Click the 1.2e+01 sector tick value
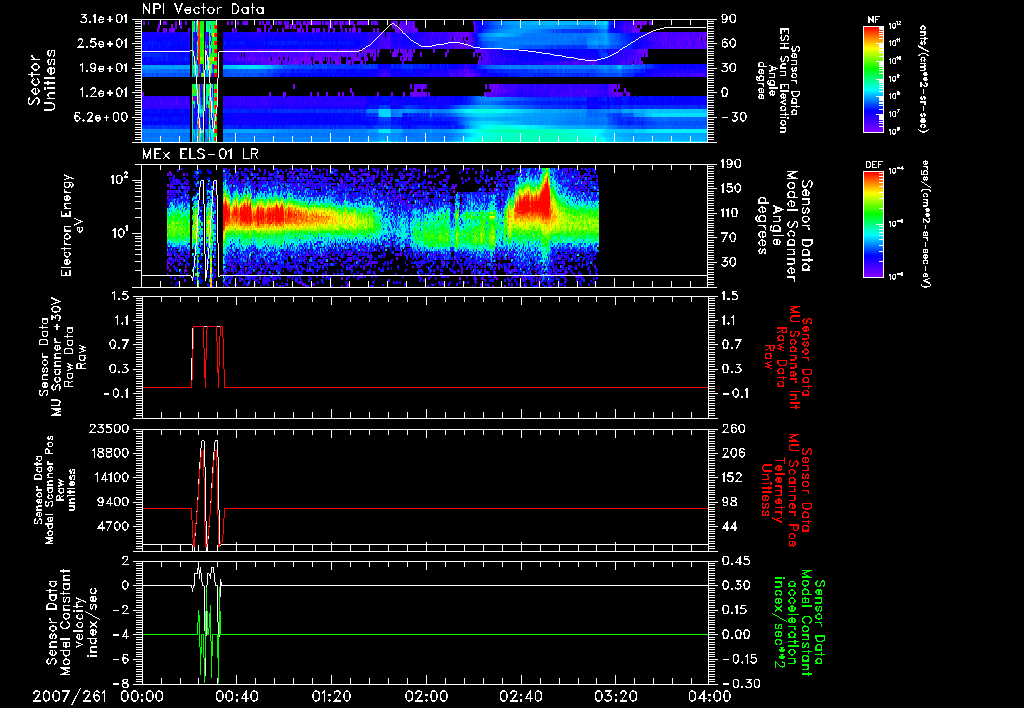This screenshot has height=708, width=1024. 103,93
